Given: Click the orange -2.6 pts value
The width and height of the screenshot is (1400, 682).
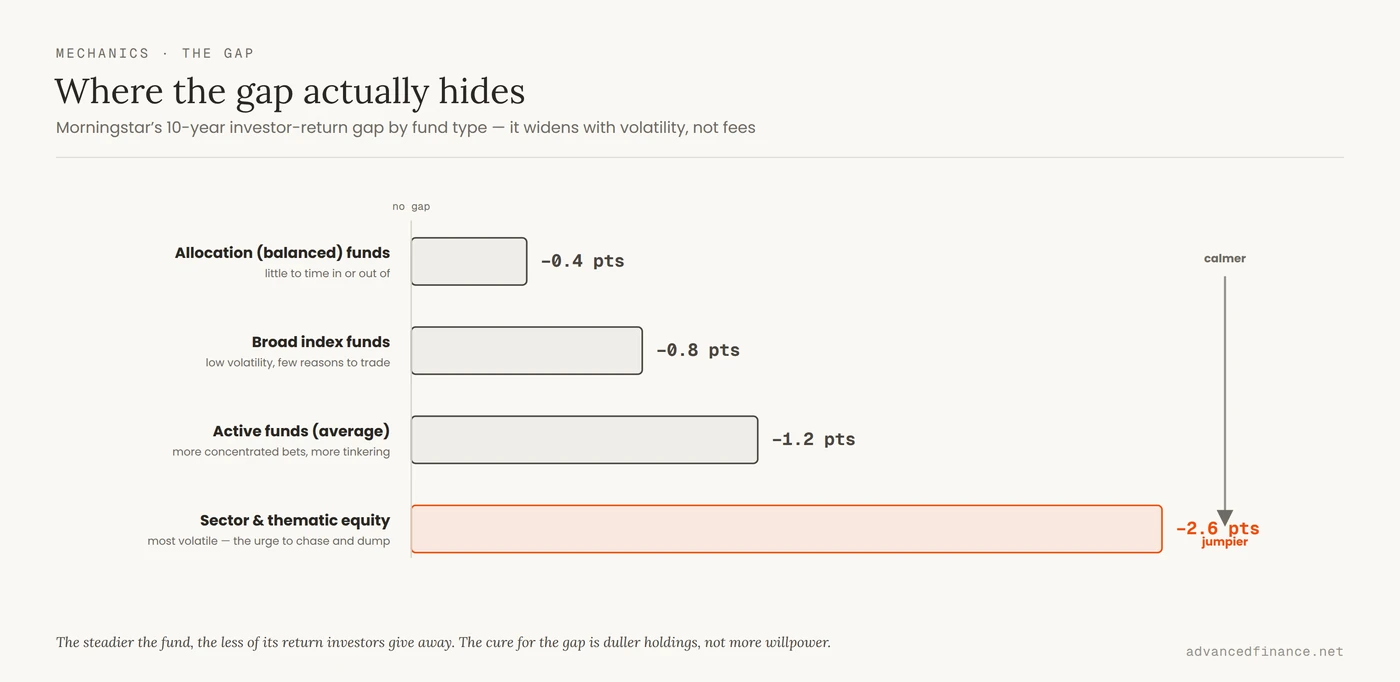Looking at the screenshot, I should 1217,528.
